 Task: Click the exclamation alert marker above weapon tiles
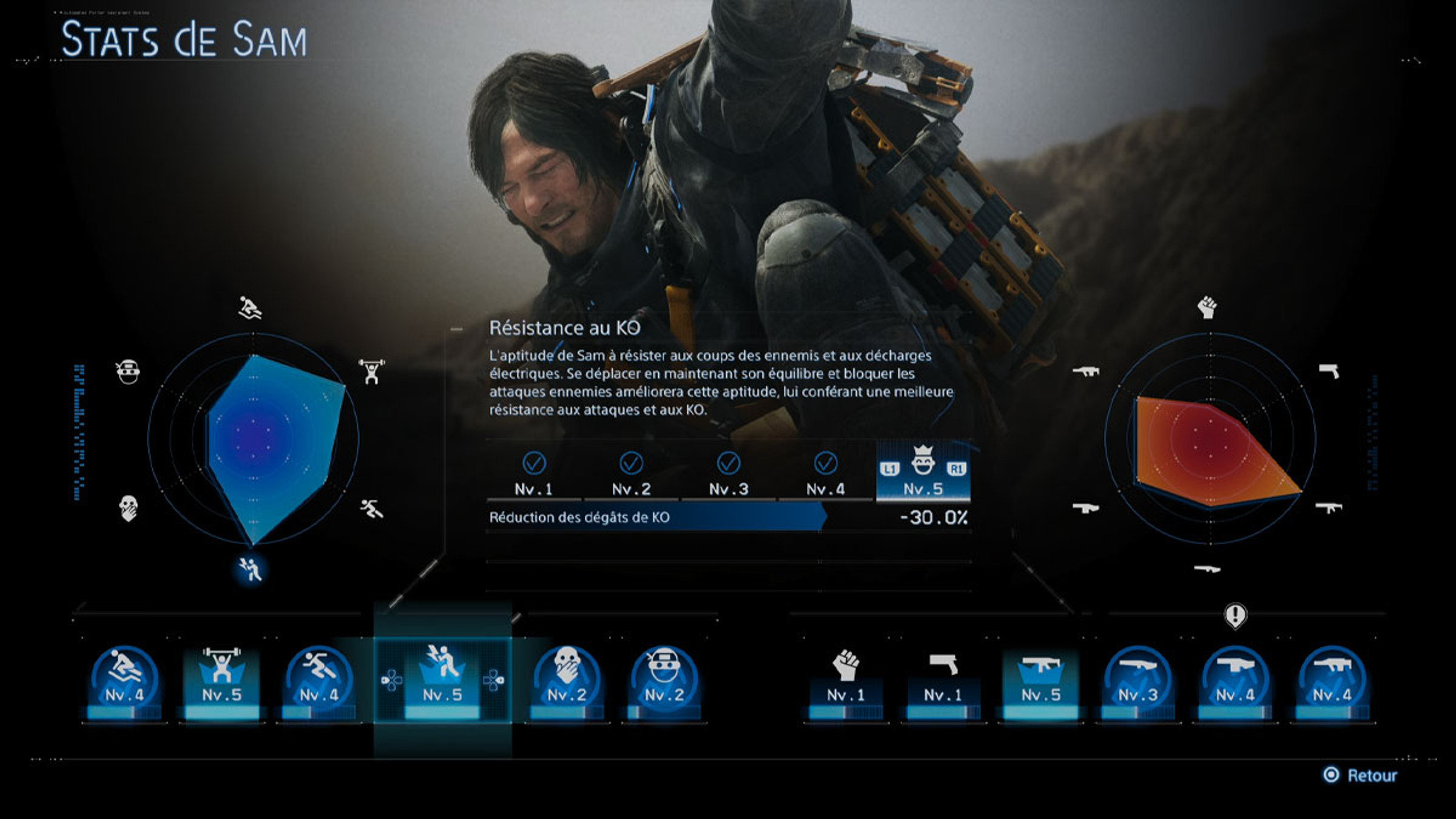click(x=1235, y=616)
